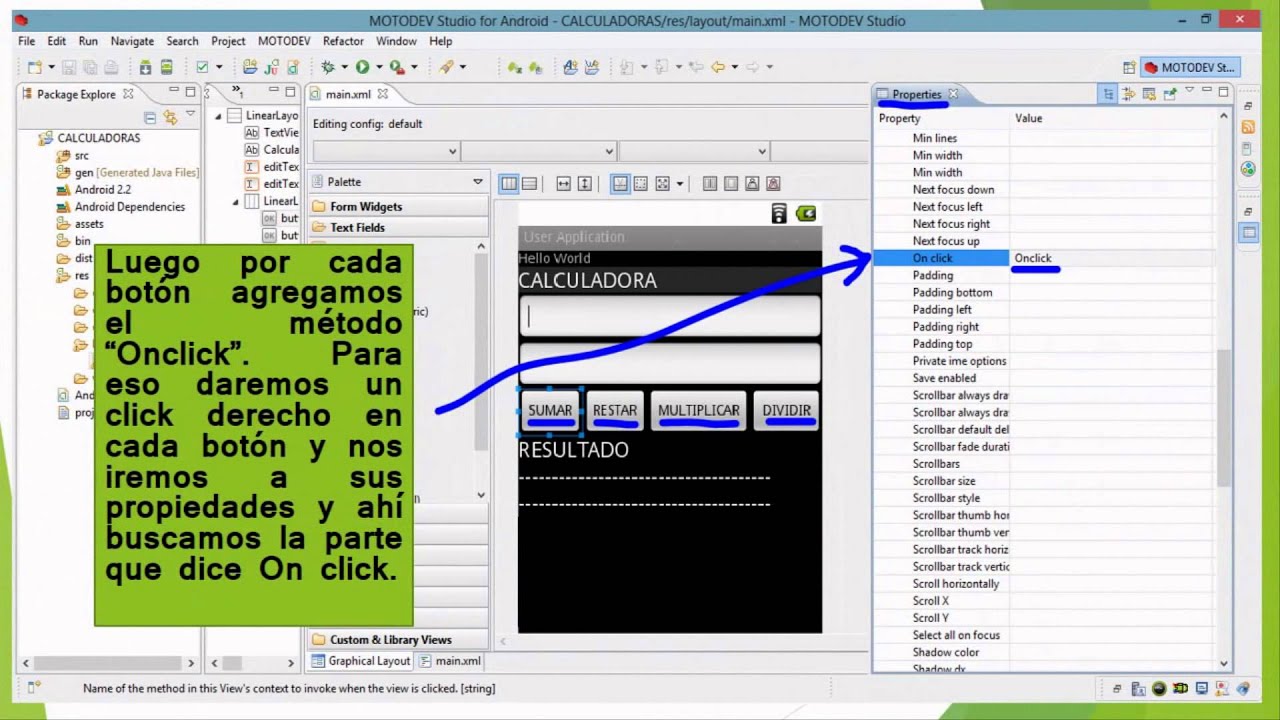Open the Window menu

(x=396, y=41)
